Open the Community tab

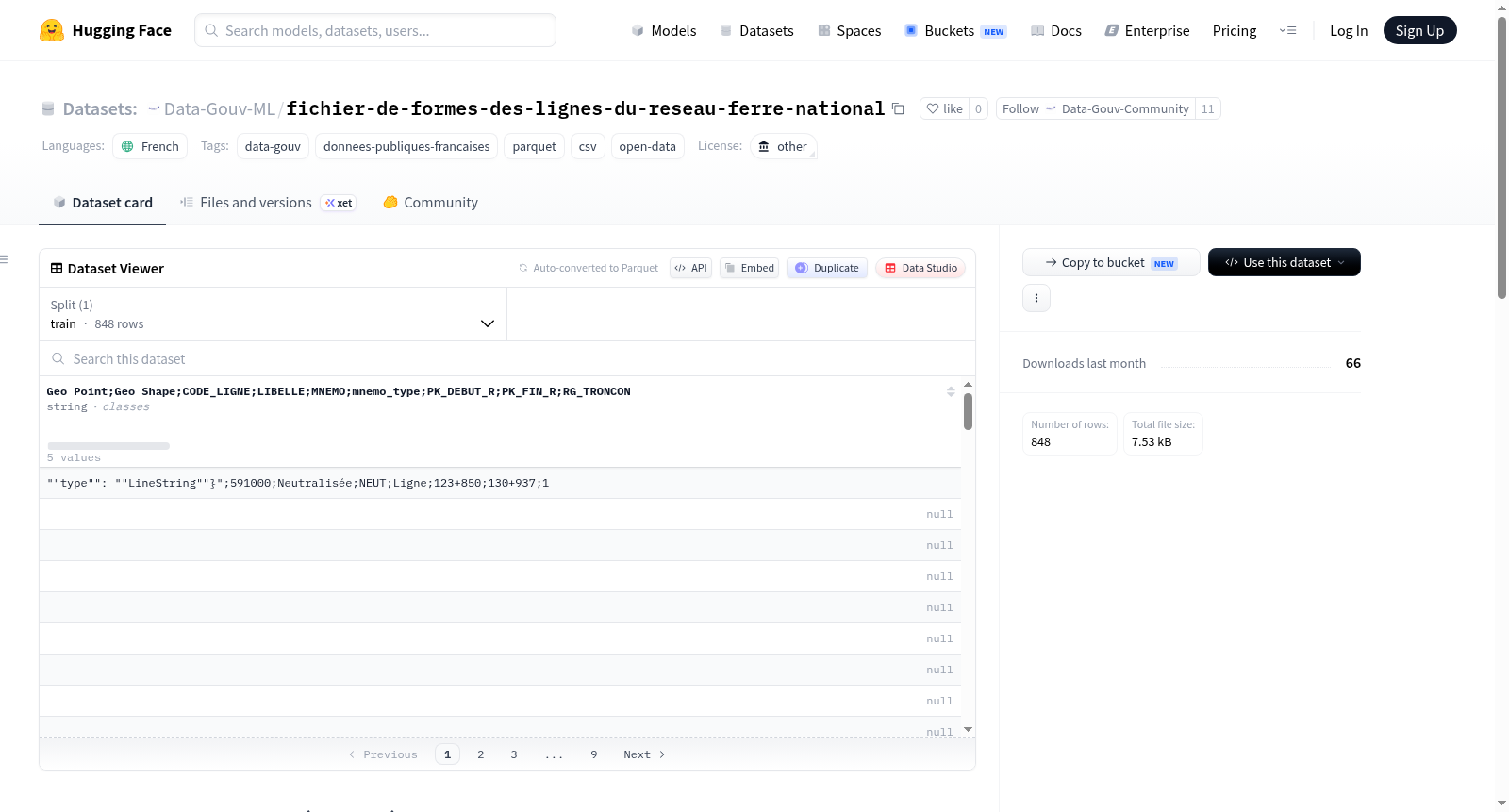[x=430, y=203]
